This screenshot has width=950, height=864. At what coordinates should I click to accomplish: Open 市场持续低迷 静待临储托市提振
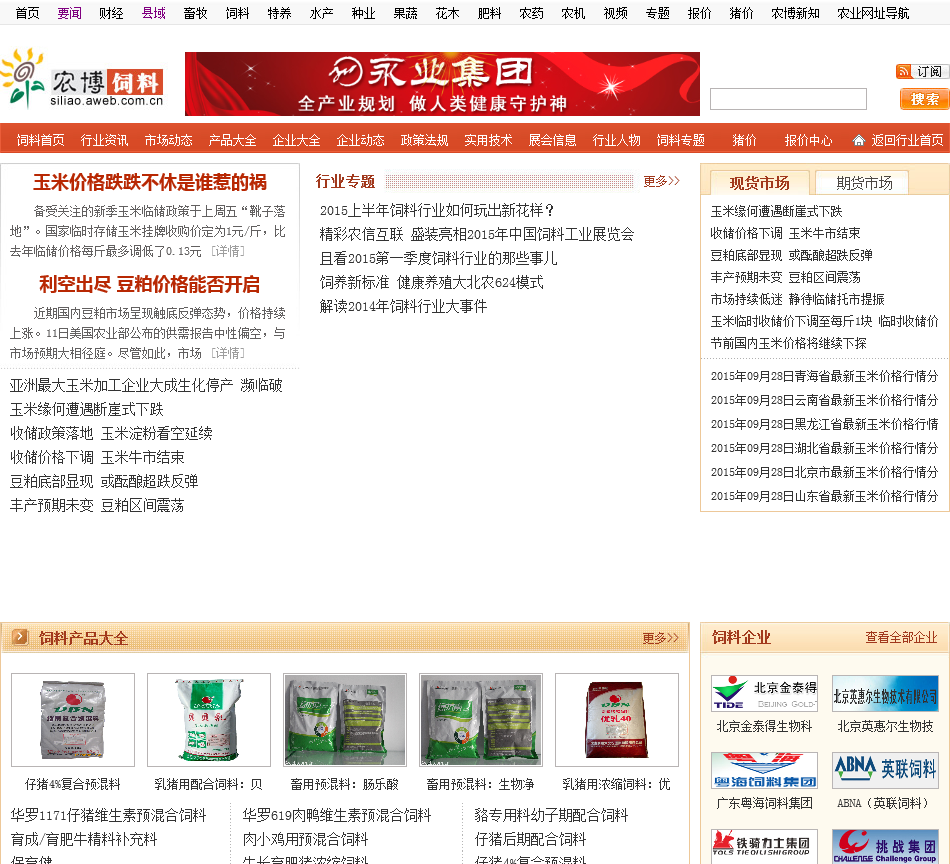(797, 299)
